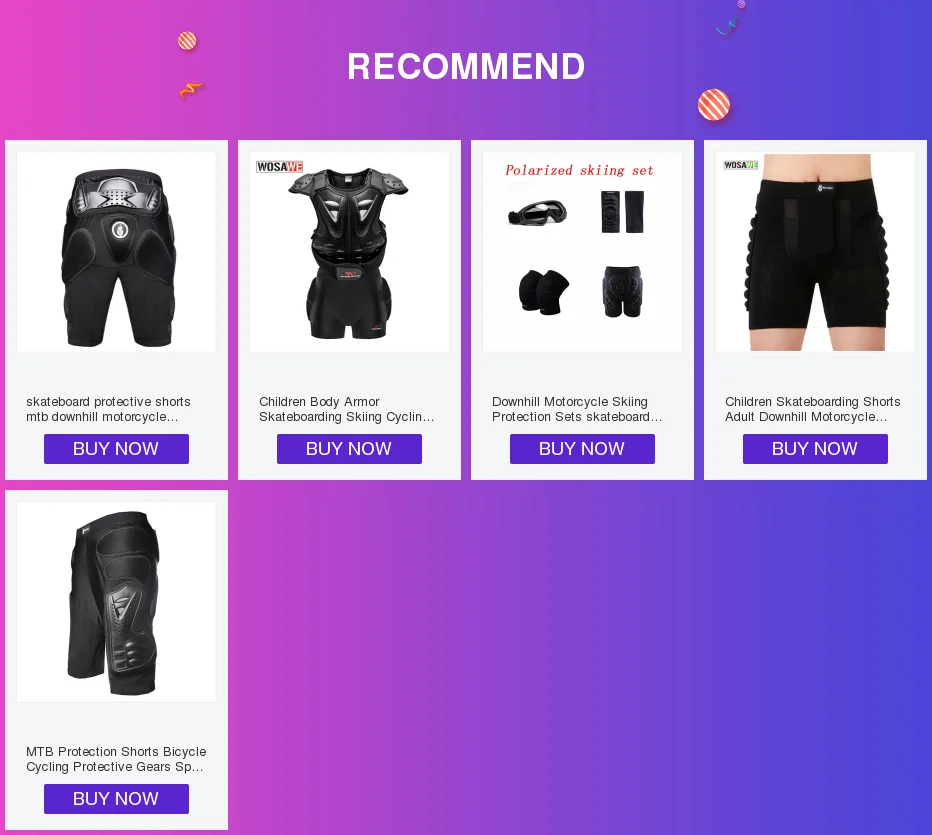This screenshot has height=835, width=932.
Task: Click the green WOSAWE logo on the shorts photo
Action: pos(741,165)
